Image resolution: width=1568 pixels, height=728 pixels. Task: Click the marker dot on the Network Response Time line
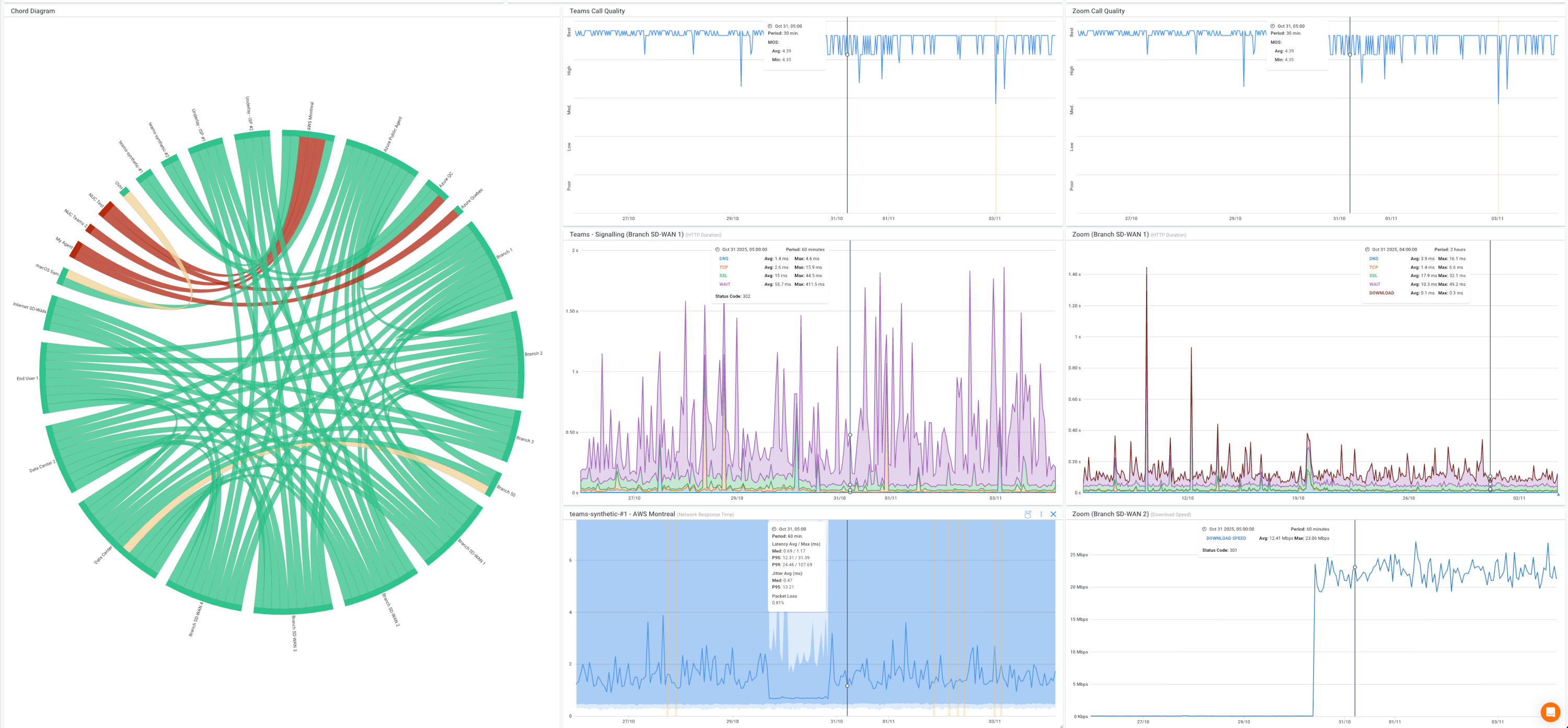pyautogui.click(x=847, y=685)
